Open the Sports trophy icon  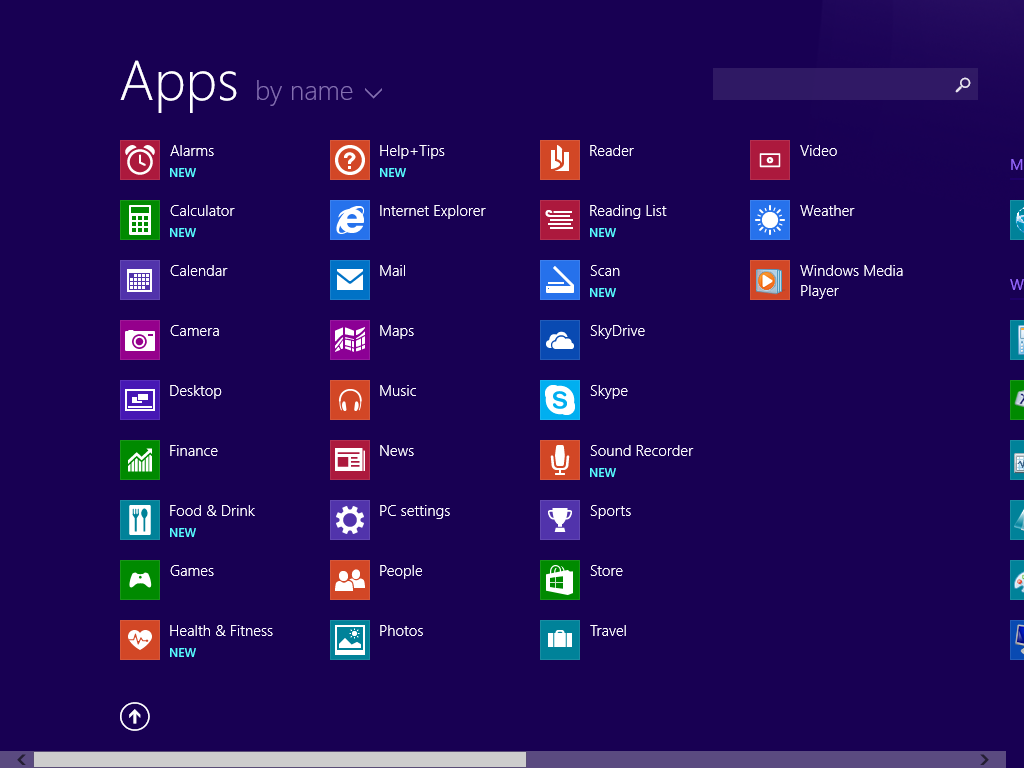pyautogui.click(x=560, y=520)
